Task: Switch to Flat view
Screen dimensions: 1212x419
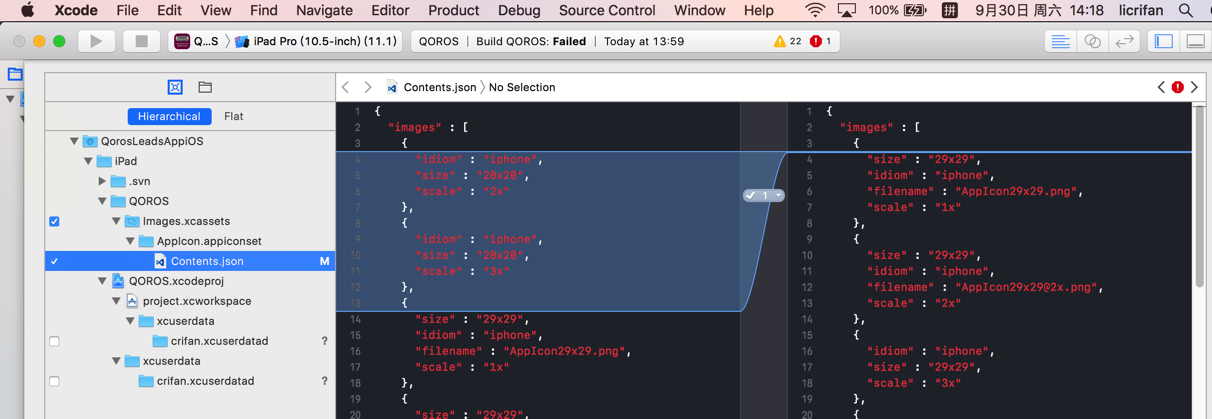Action: pyautogui.click(x=233, y=116)
